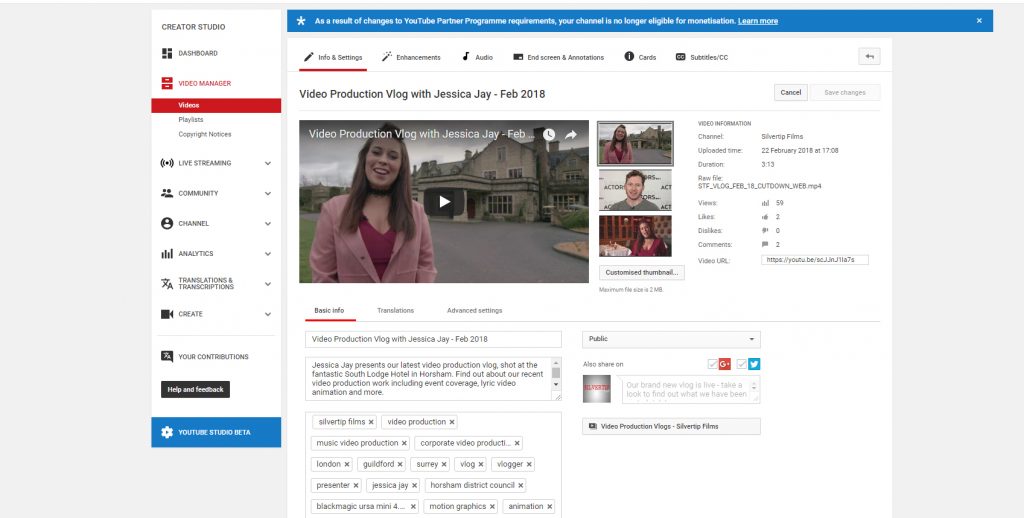Remove the london tag

tap(347, 464)
